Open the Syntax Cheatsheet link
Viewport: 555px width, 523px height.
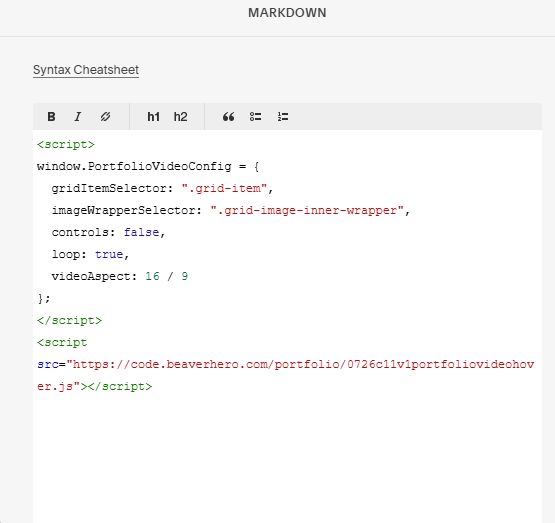pyautogui.click(x=86, y=70)
